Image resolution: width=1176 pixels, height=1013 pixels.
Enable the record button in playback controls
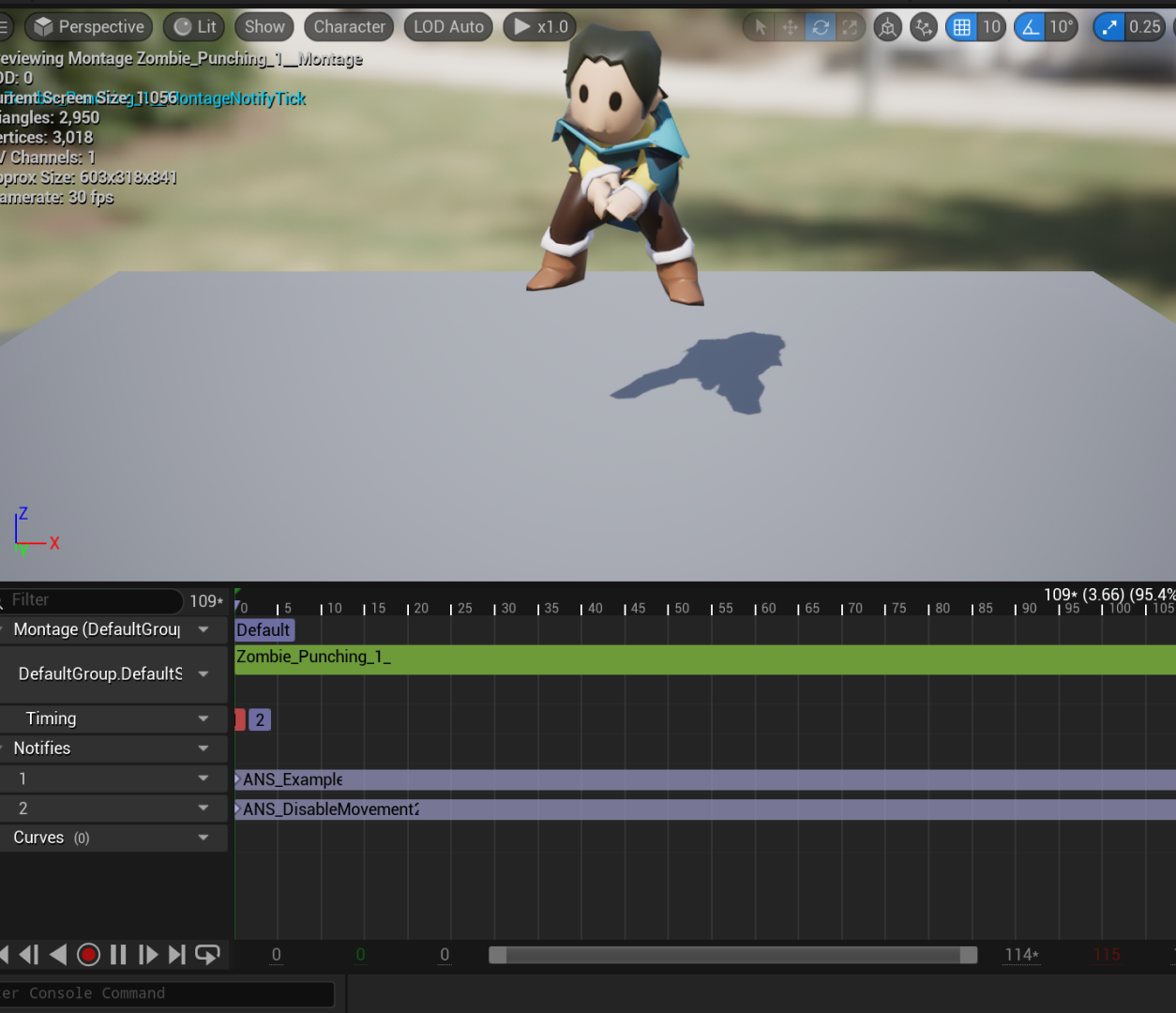click(x=88, y=954)
